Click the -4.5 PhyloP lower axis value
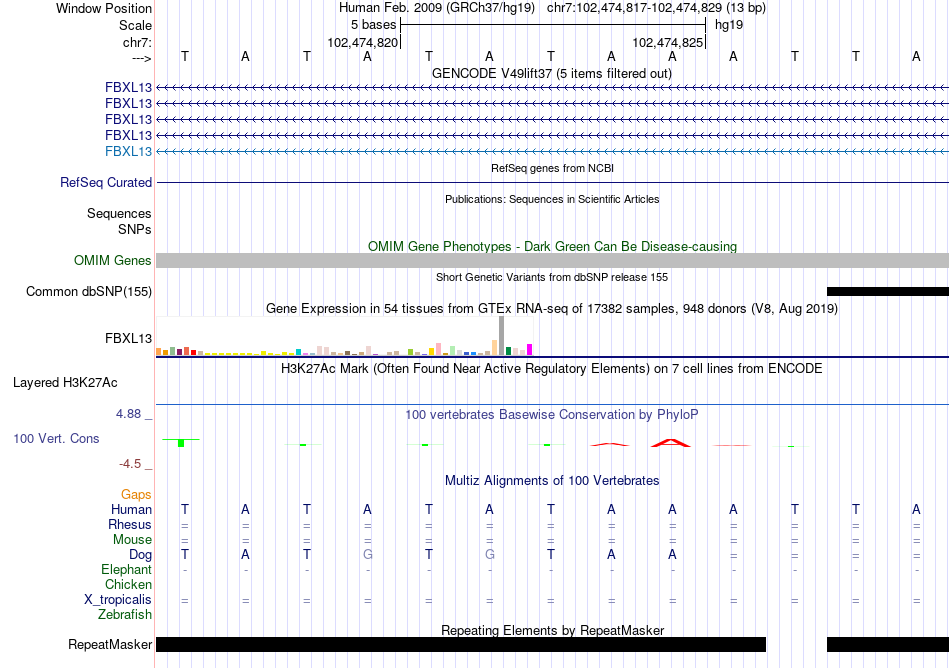The width and height of the screenshot is (950, 668). click(x=130, y=464)
